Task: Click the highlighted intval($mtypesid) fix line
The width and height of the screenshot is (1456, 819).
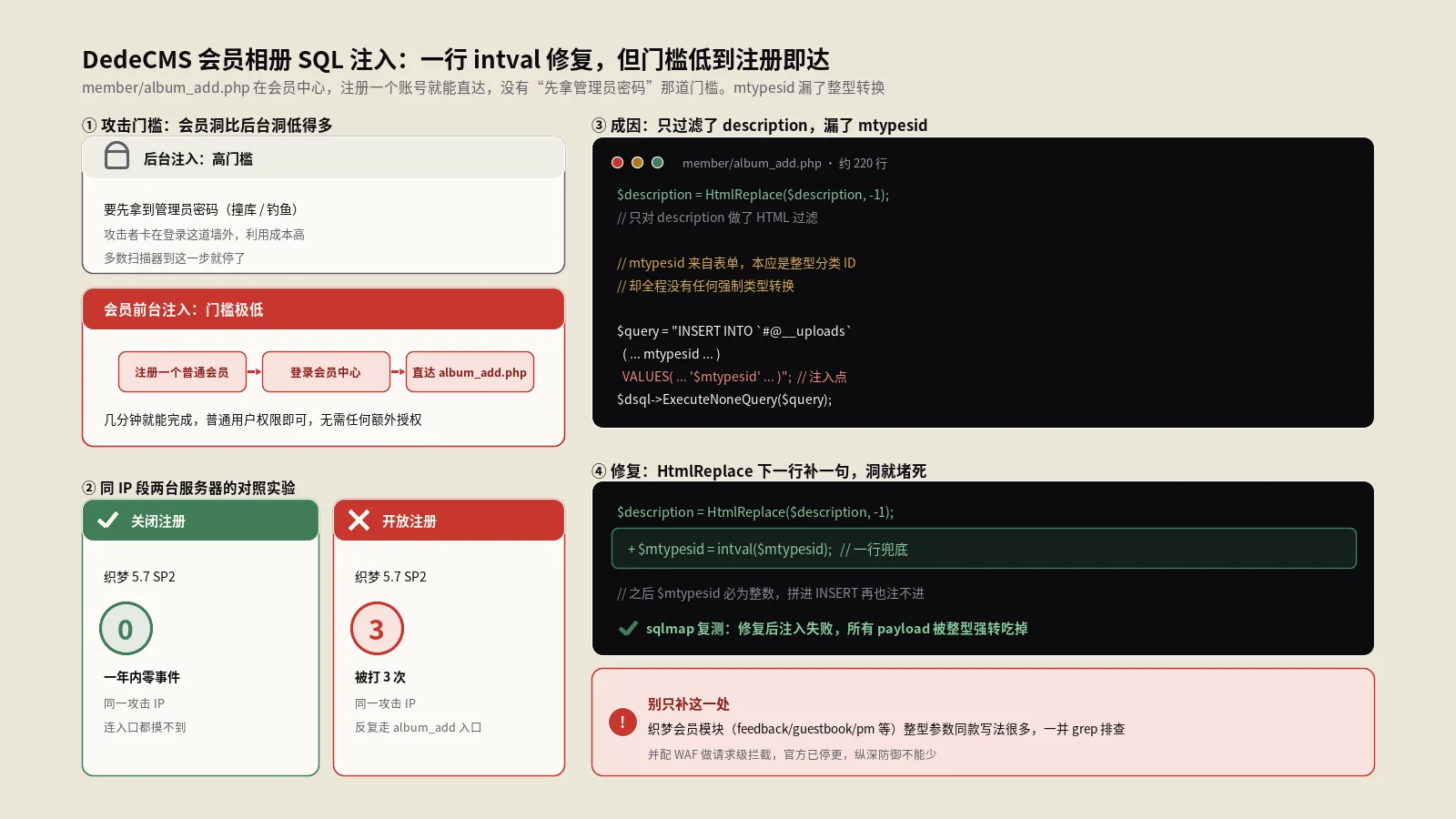Action: (984, 549)
